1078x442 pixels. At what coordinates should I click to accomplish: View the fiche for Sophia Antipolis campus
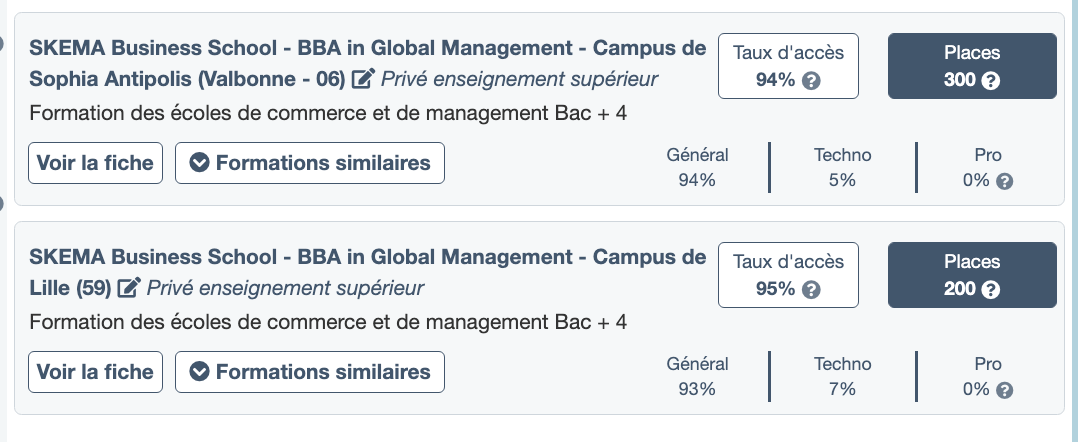tap(96, 163)
